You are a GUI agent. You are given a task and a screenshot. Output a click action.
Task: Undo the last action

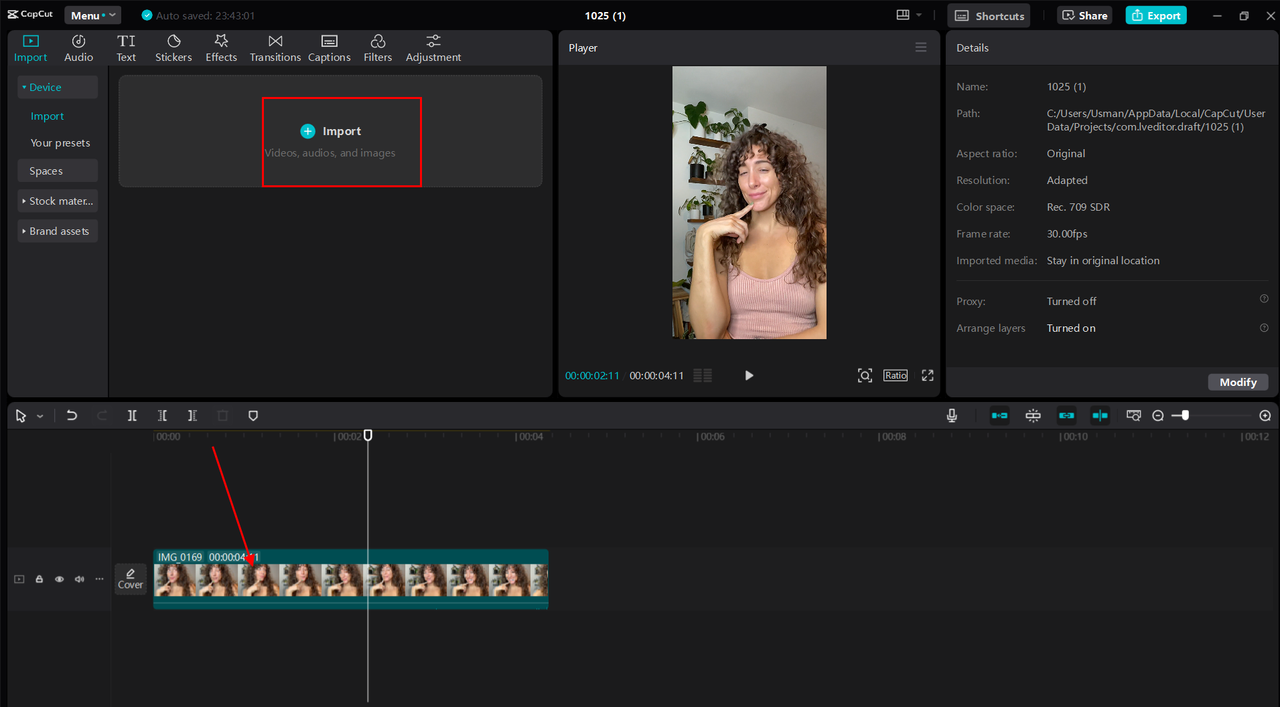72,416
